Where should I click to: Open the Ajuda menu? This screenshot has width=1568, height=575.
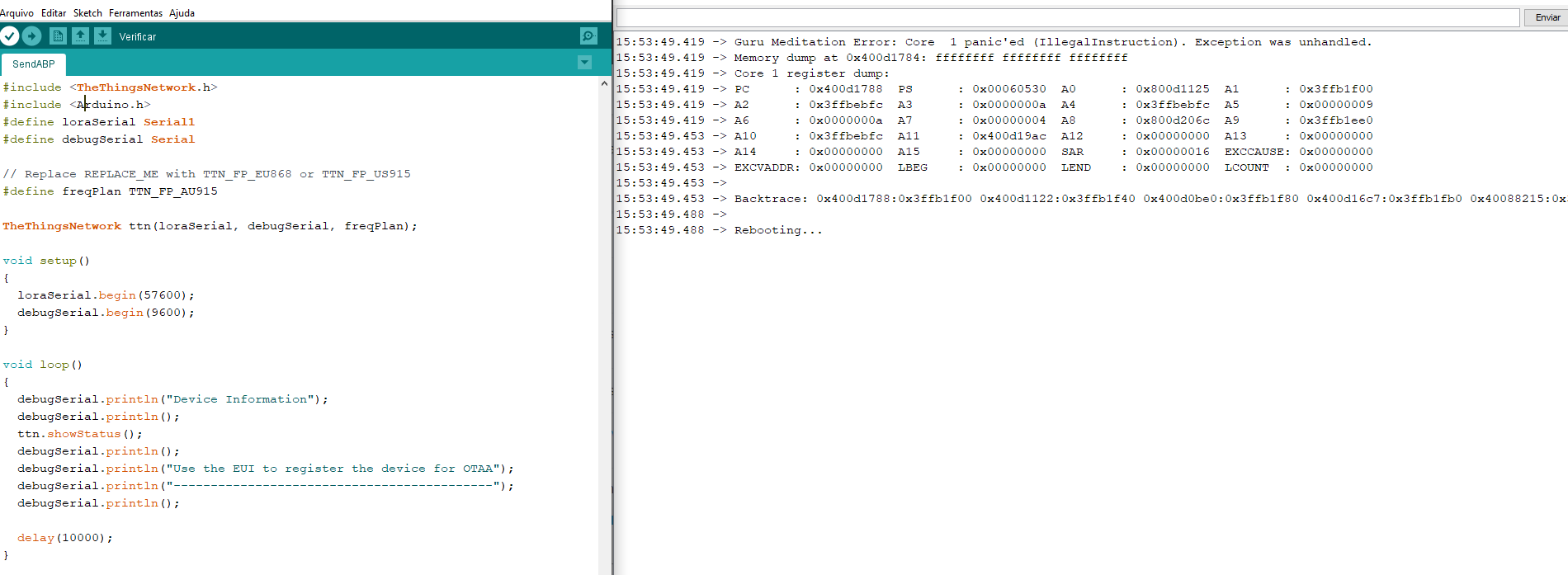pyautogui.click(x=182, y=13)
